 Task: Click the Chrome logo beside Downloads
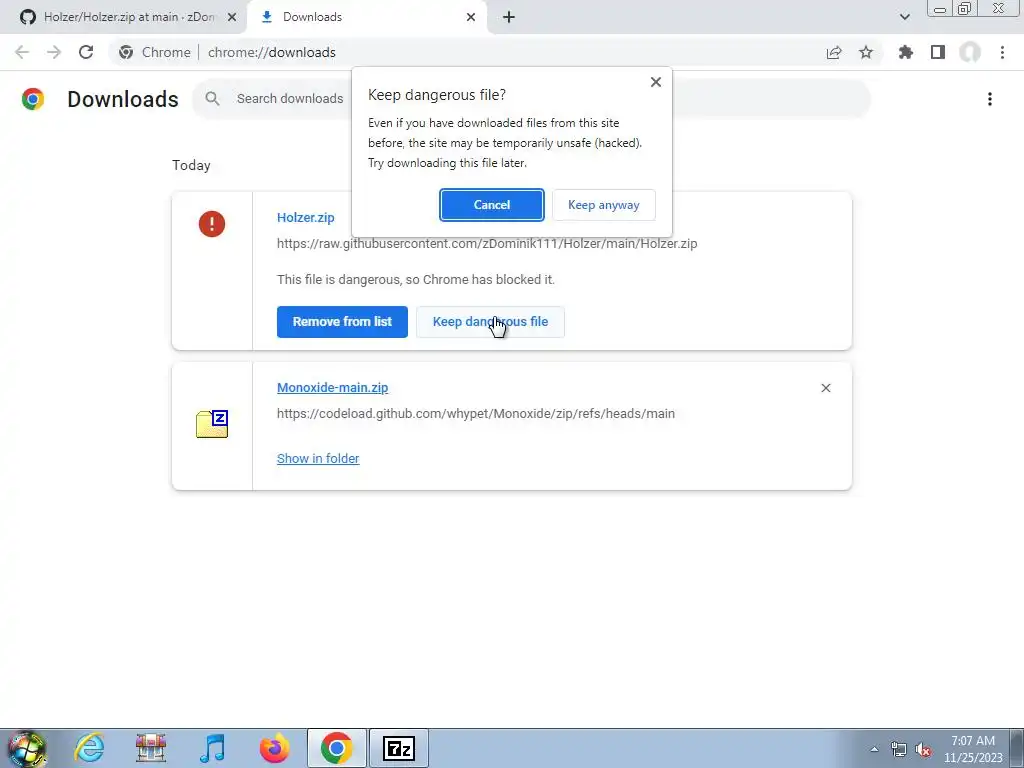click(x=33, y=99)
